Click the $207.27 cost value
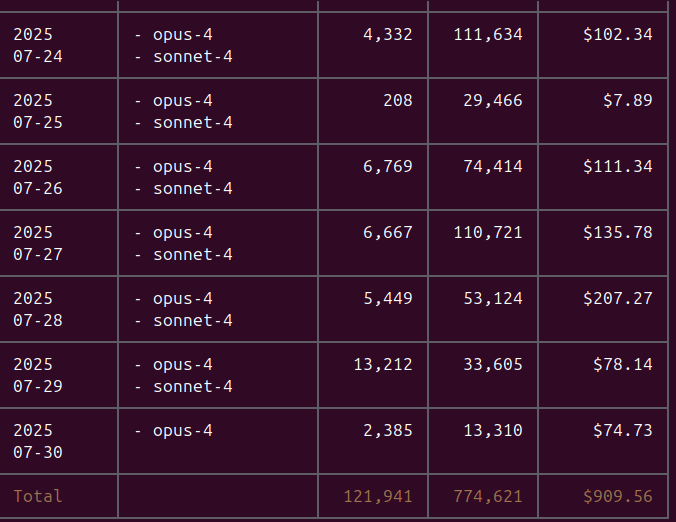Screen dimensions: 676x522 point(617,299)
